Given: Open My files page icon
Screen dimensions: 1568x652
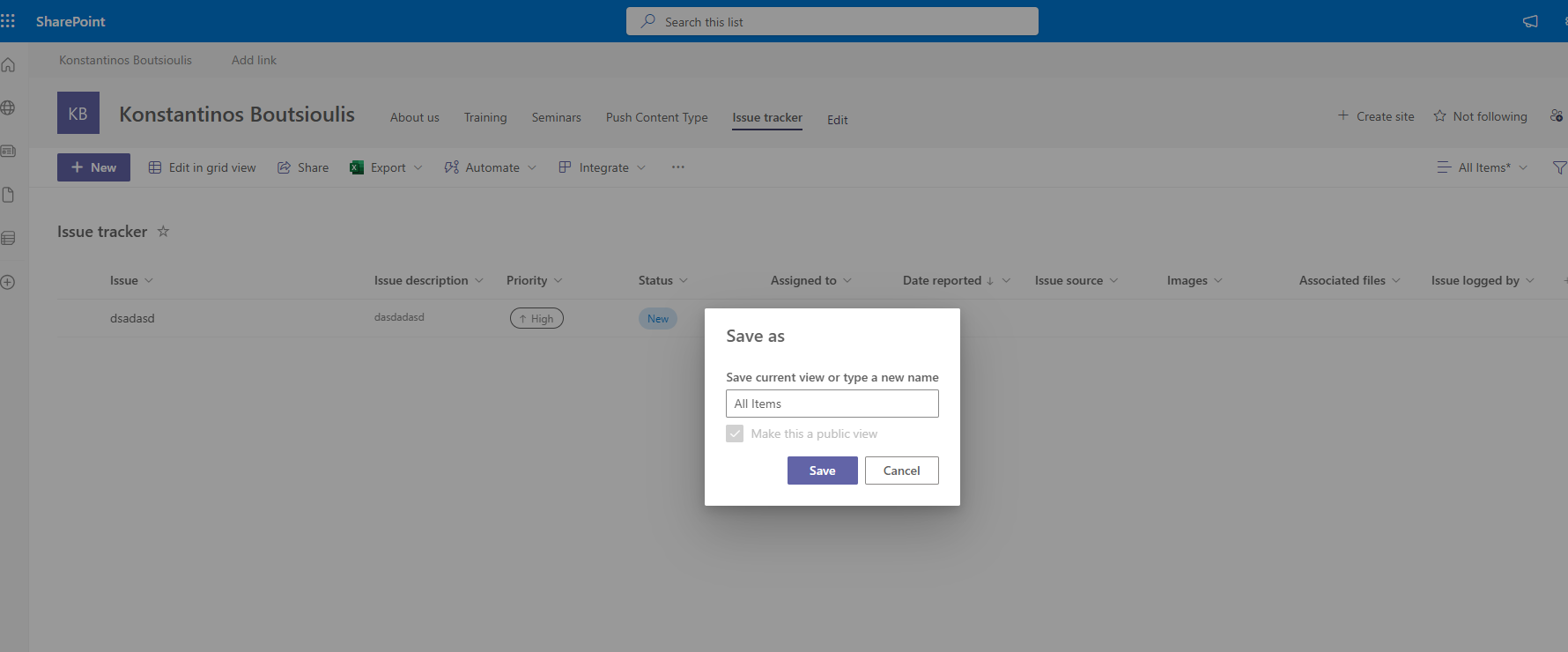Looking at the screenshot, I should (8, 195).
